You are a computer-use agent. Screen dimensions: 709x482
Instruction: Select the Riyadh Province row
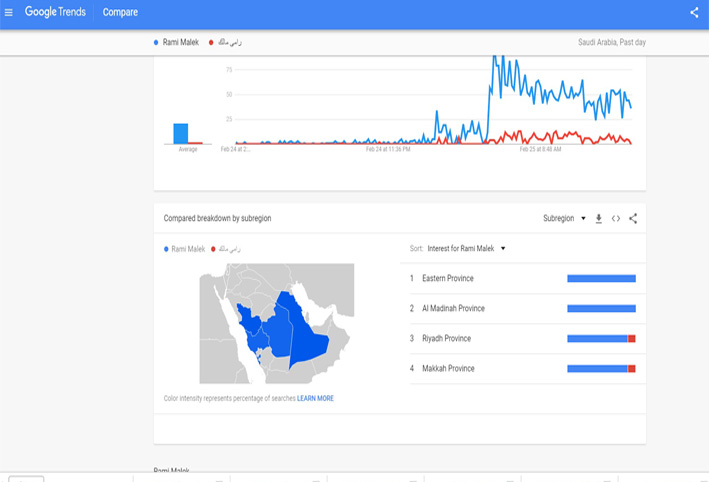(x=528, y=339)
